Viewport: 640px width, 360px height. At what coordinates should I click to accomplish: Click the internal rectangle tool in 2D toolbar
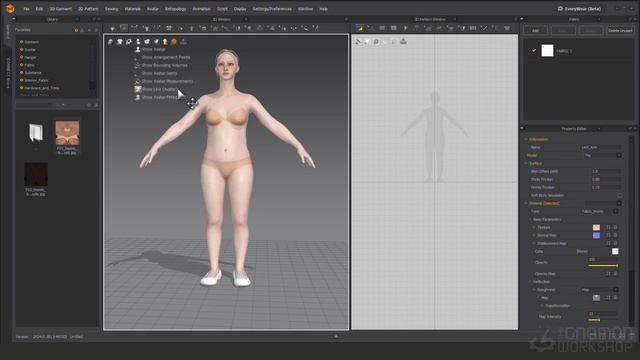tap(393, 28)
